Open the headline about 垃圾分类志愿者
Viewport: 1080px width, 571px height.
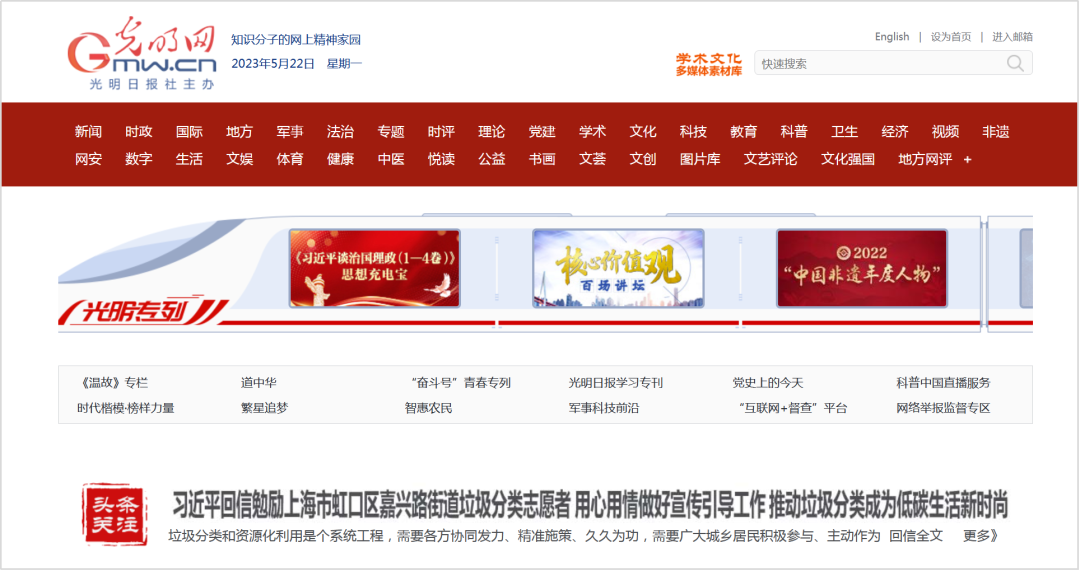point(590,505)
